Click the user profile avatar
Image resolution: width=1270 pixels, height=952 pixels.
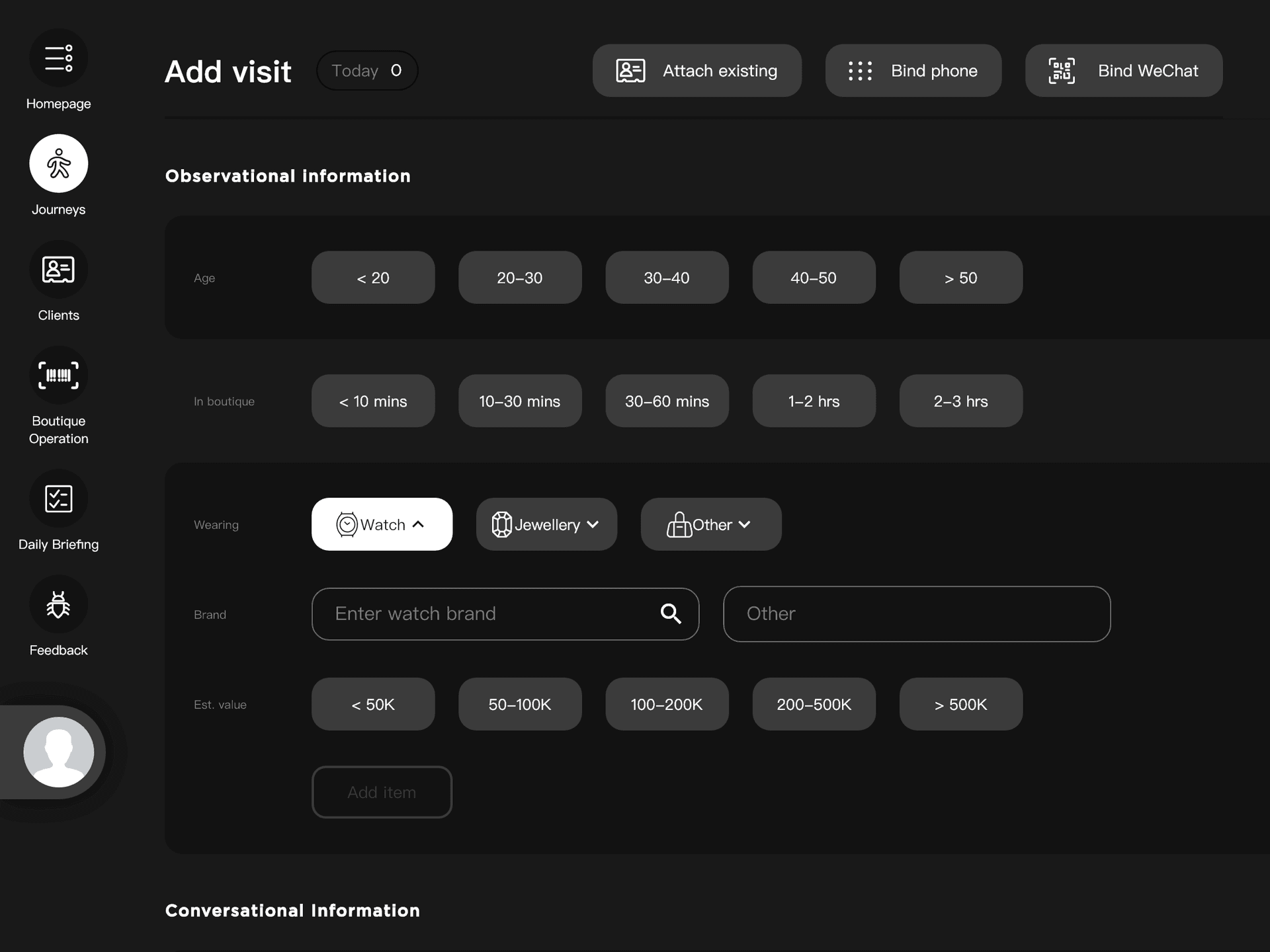58,752
